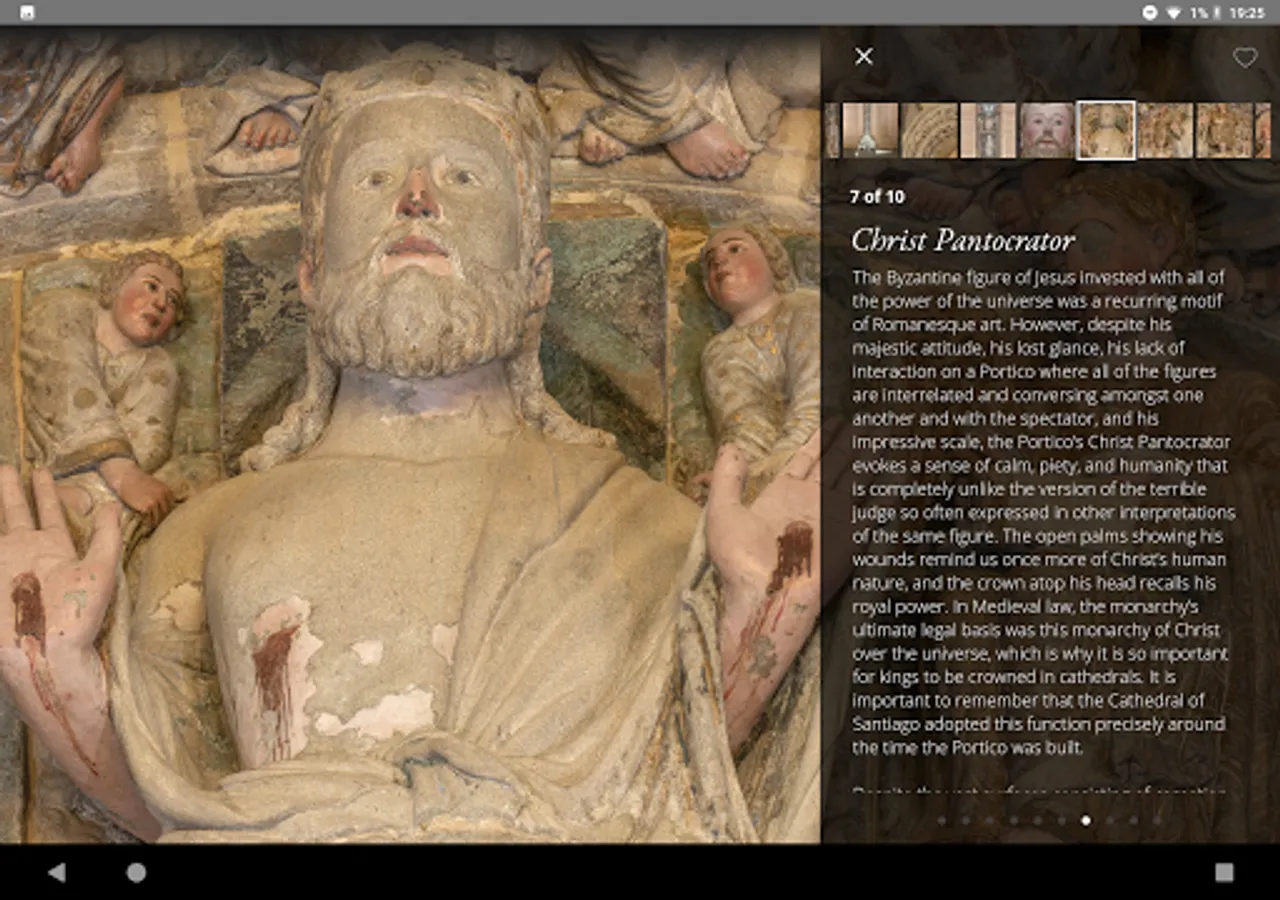Go to the ninth page indicator dot
This screenshot has height=900, width=1280.
point(1134,820)
